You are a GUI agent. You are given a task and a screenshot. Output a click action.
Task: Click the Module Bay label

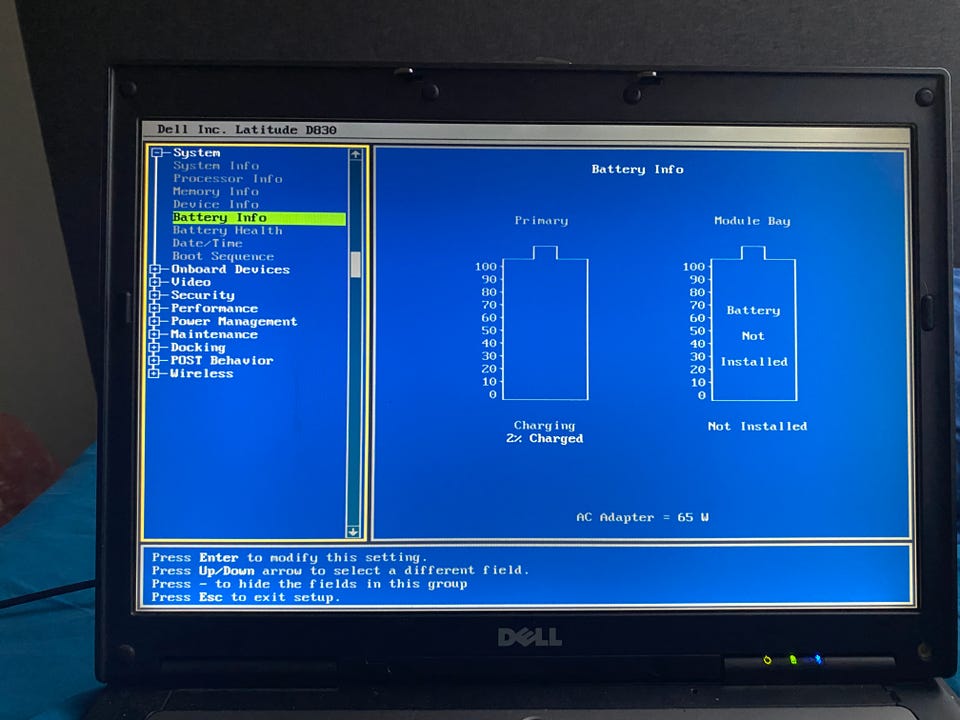tap(752, 220)
